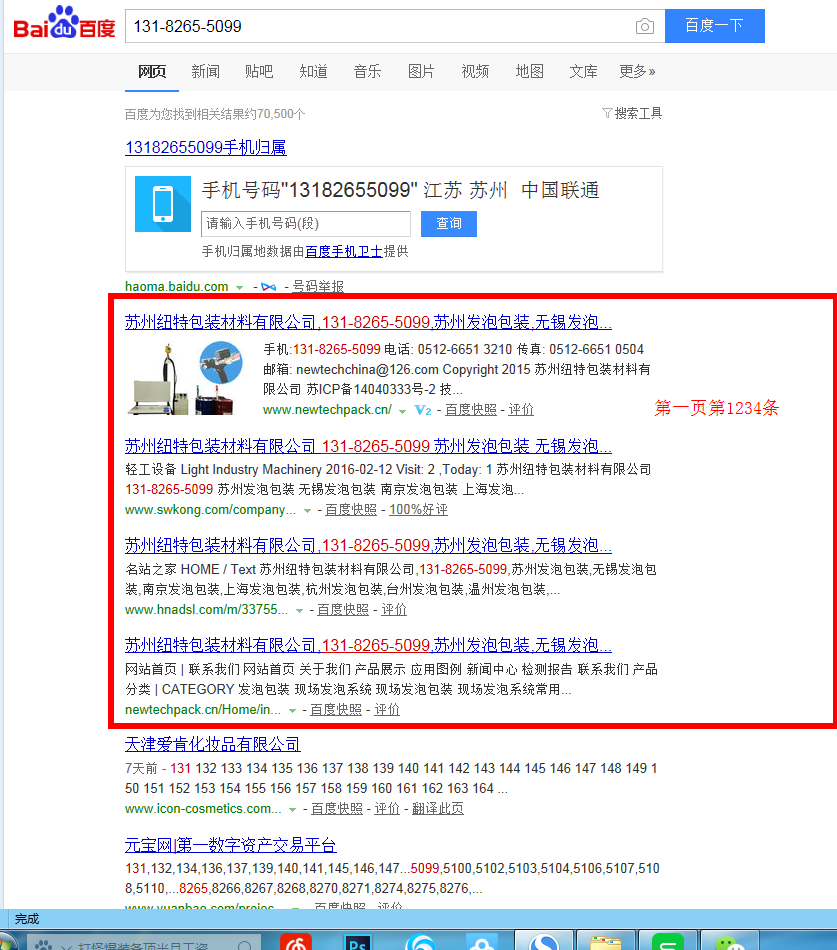Open the 天津爱肯化妆品有限公司 result
This screenshot has width=837, height=950.
tap(213, 745)
